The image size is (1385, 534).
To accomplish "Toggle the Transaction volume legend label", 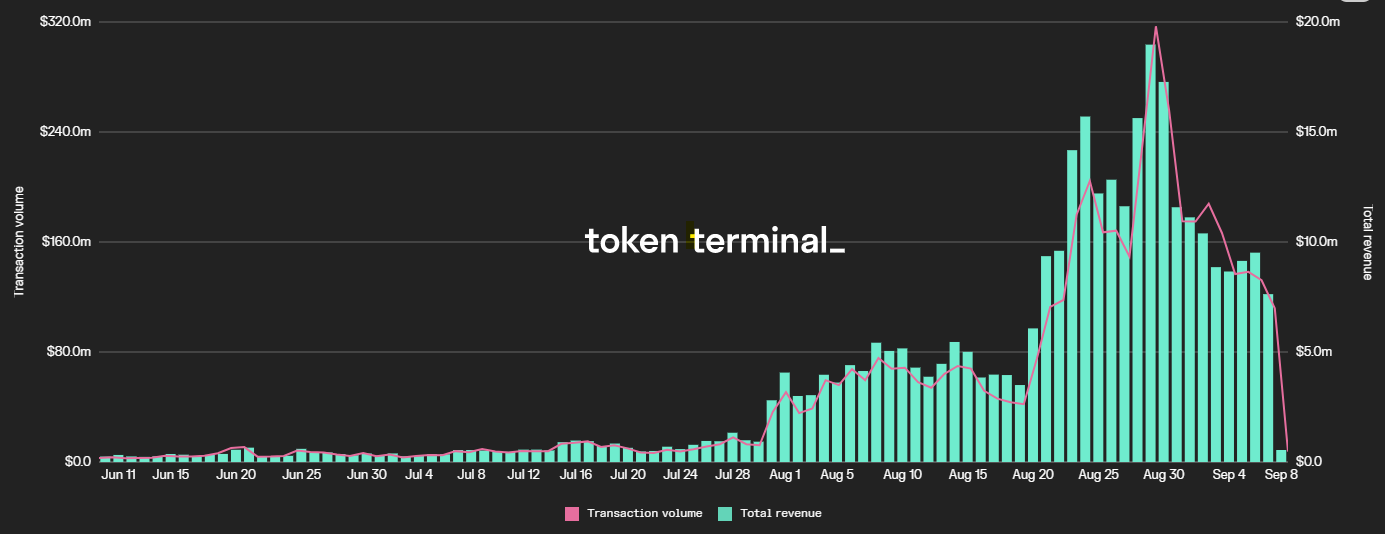I will [644, 513].
